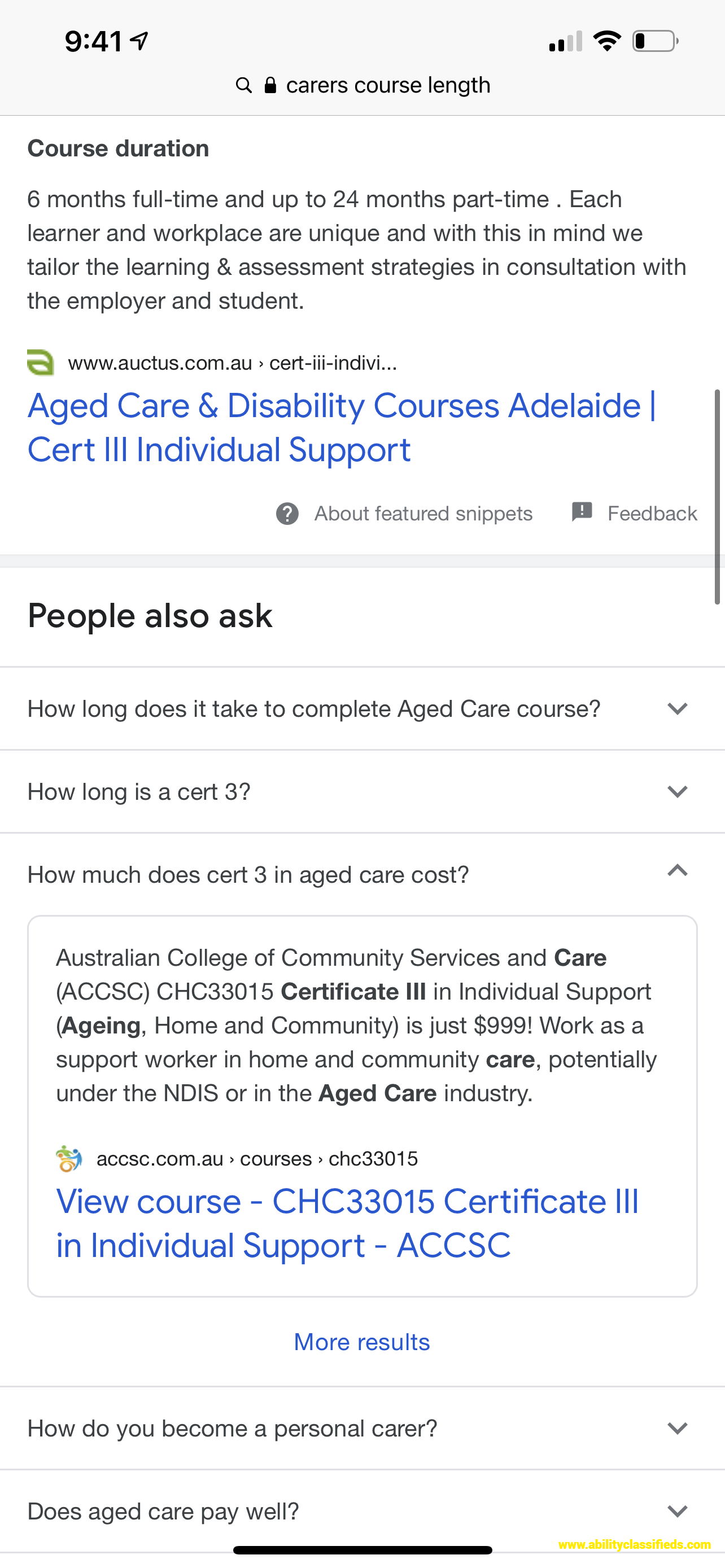Click the green Auctus site favicon
The height and width of the screenshot is (1568, 725).
(41, 363)
